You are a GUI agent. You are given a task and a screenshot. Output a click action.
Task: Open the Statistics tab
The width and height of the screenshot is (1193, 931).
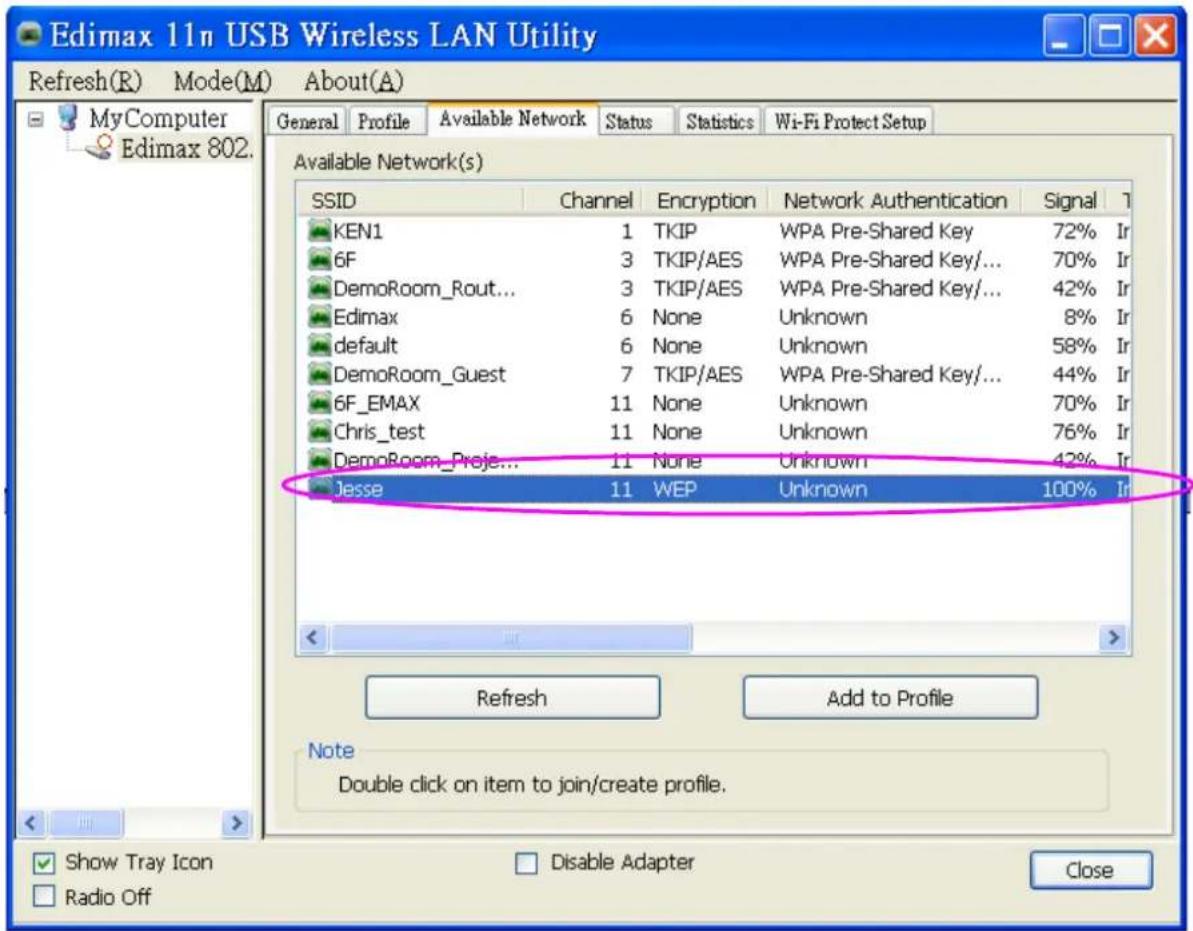point(720,121)
